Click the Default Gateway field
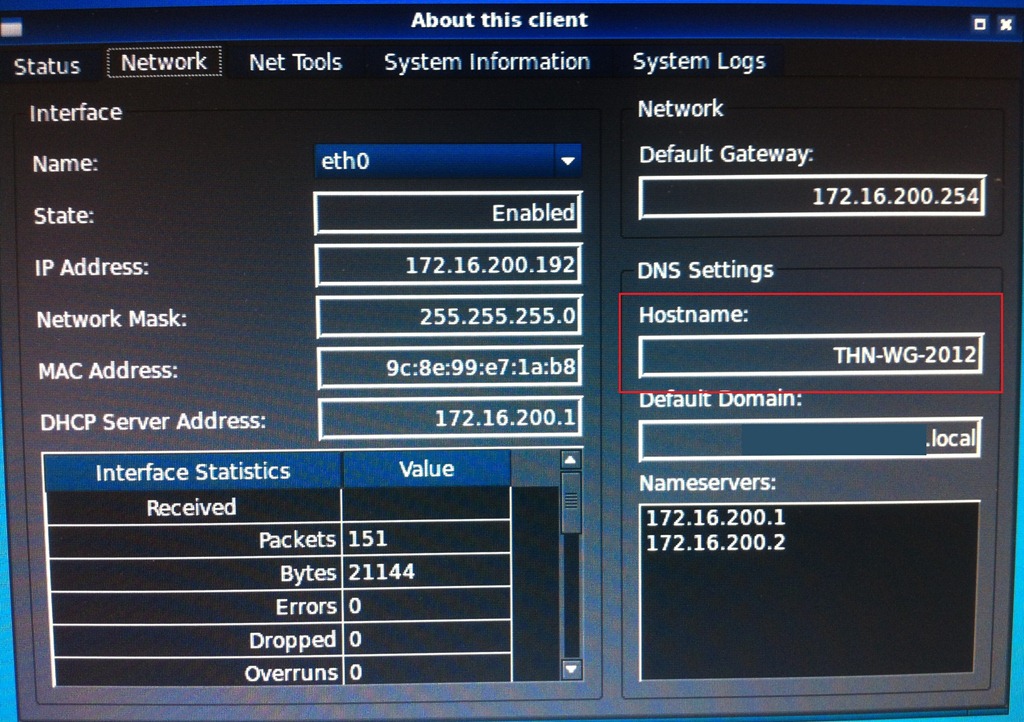 [x=811, y=197]
